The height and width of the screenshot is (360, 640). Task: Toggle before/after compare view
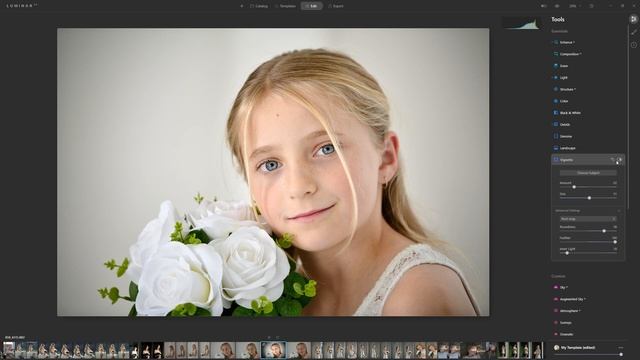coord(544,6)
